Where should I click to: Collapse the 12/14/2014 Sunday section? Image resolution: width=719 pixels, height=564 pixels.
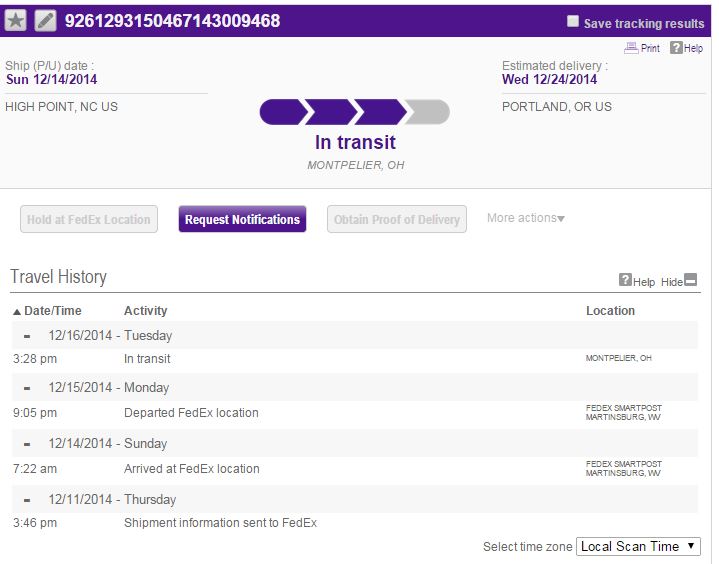coord(28,444)
